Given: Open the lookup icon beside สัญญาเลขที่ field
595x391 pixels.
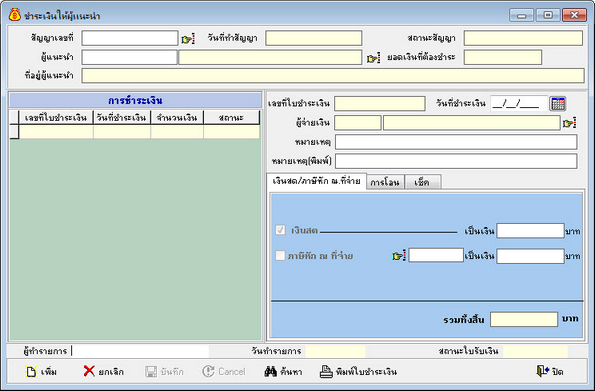Looking at the screenshot, I should 188,39.
